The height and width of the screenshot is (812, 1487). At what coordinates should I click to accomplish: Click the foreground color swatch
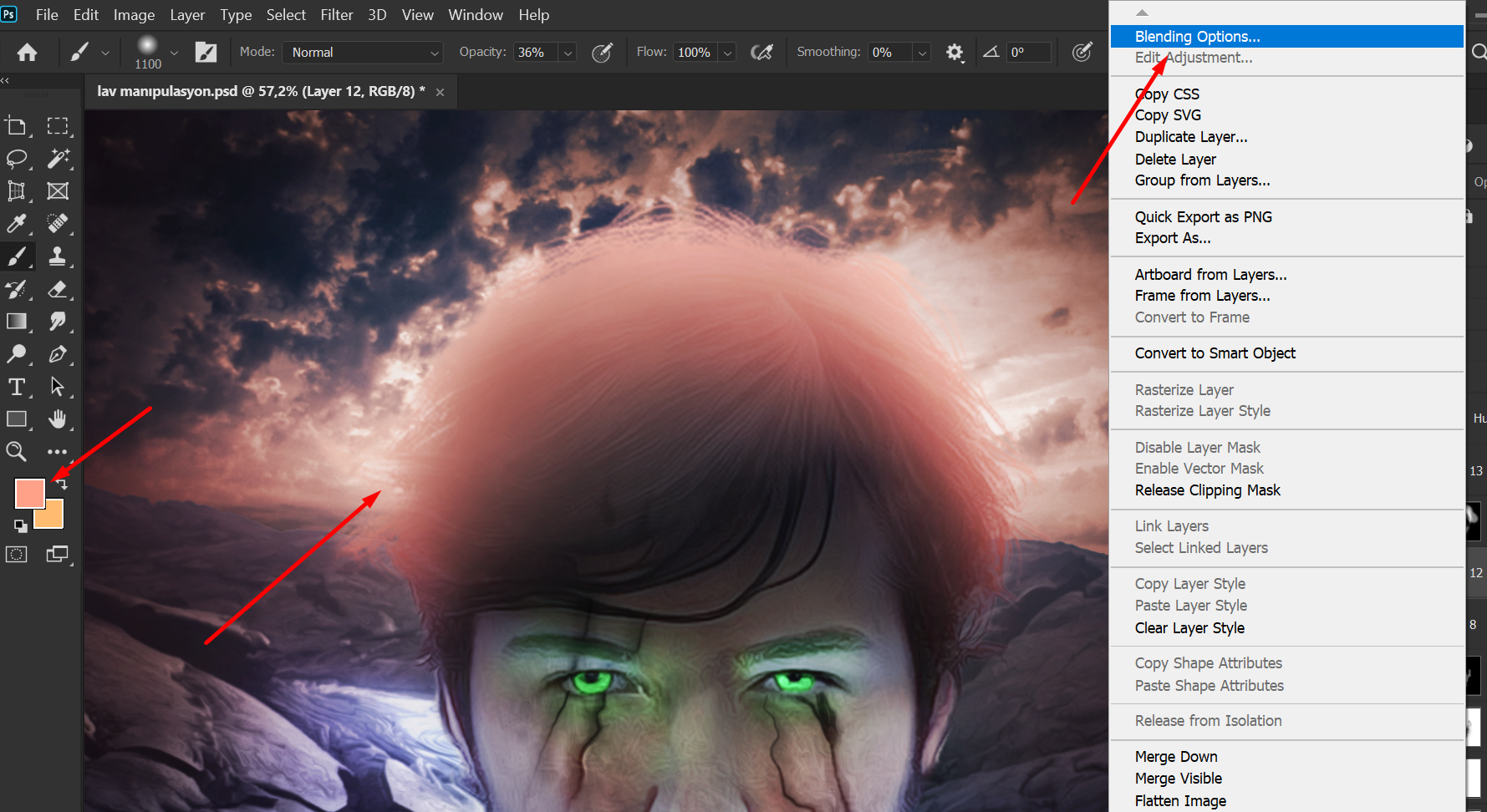coord(29,494)
